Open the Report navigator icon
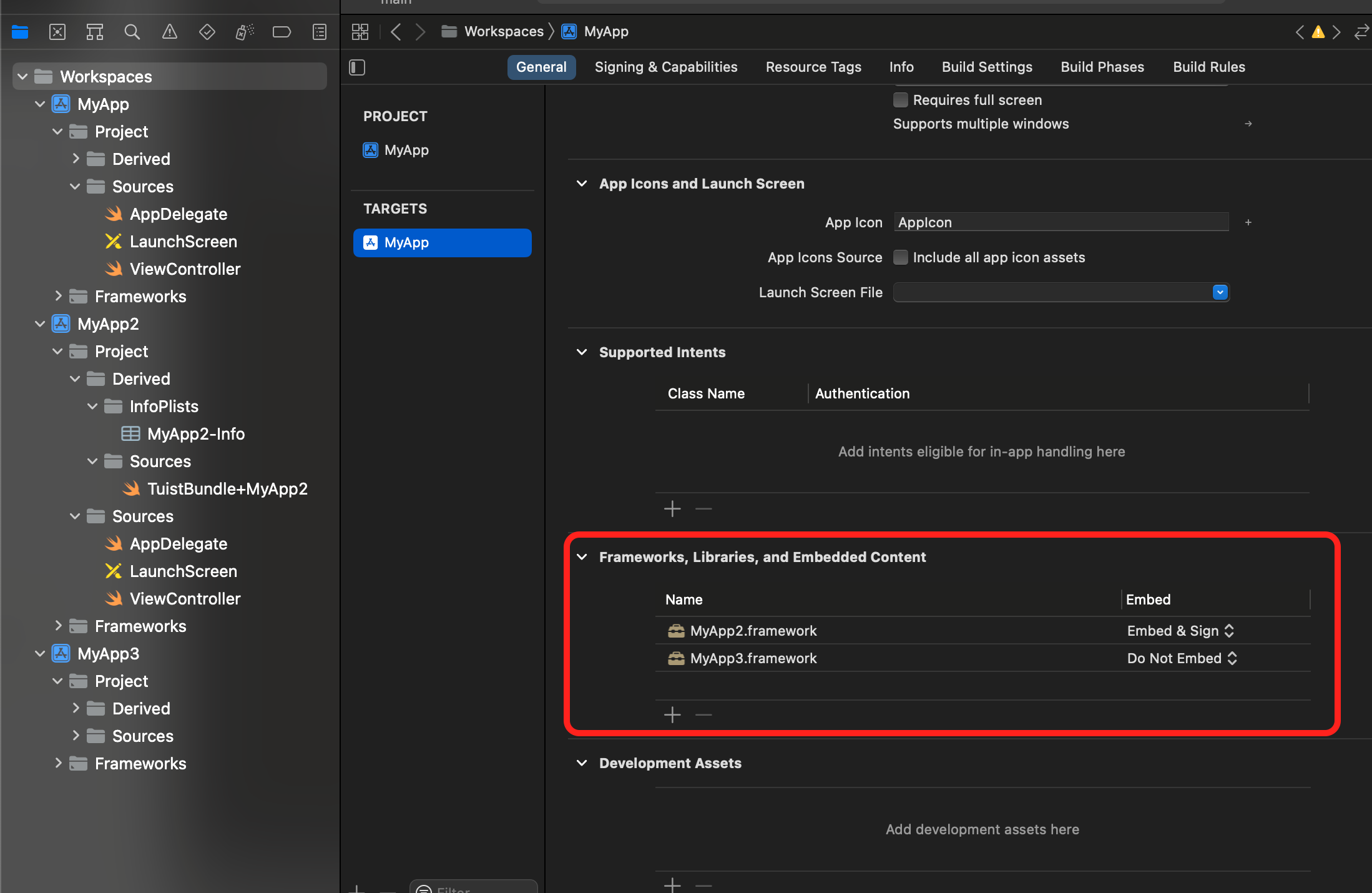 (x=319, y=32)
